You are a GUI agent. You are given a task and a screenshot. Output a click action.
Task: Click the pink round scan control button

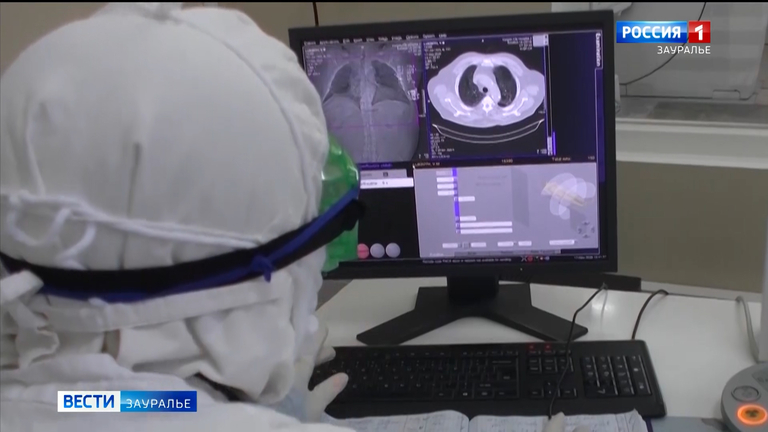(x=363, y=251)
